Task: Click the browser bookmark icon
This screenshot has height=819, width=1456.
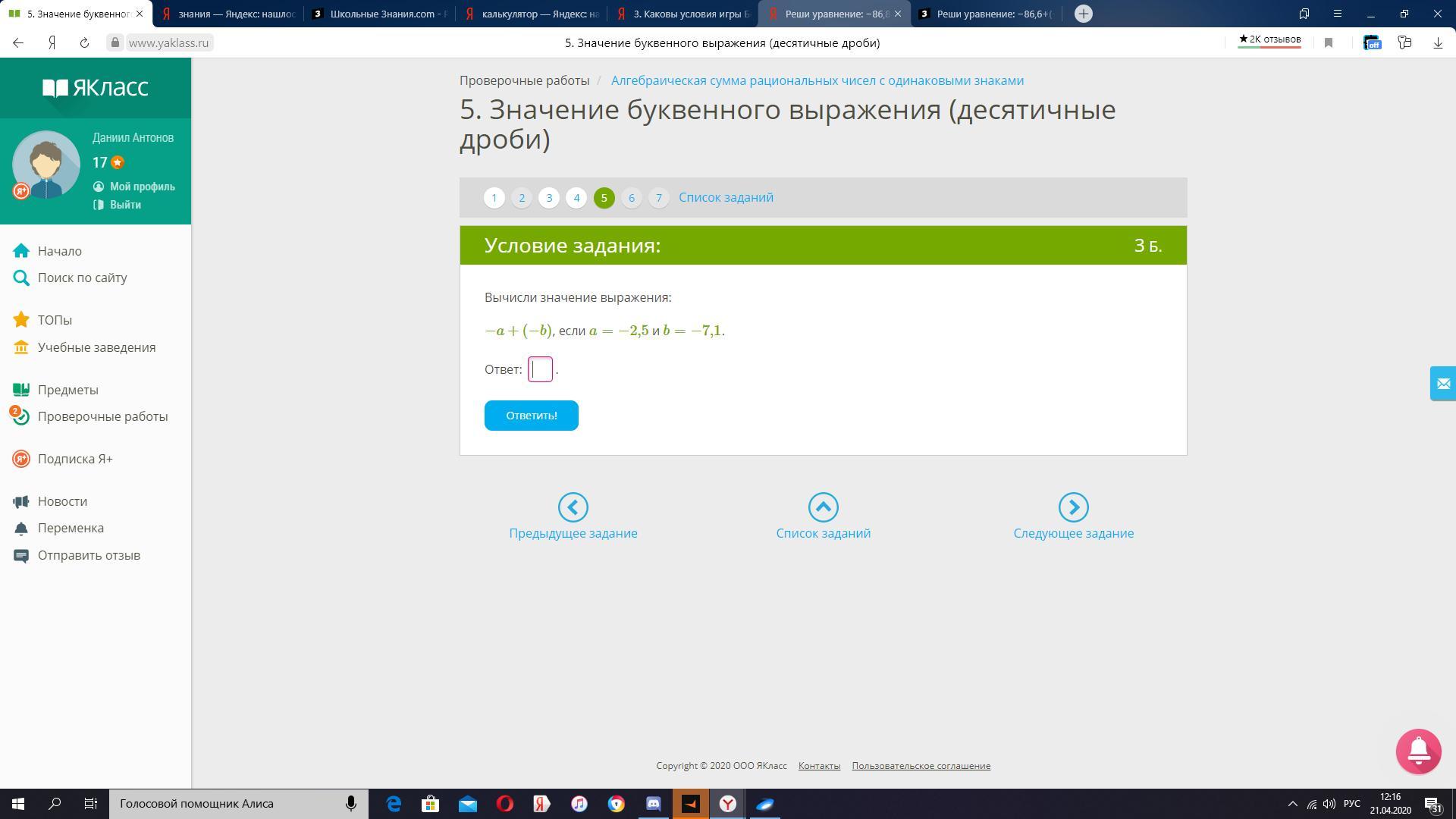Action: point(1328,43)
